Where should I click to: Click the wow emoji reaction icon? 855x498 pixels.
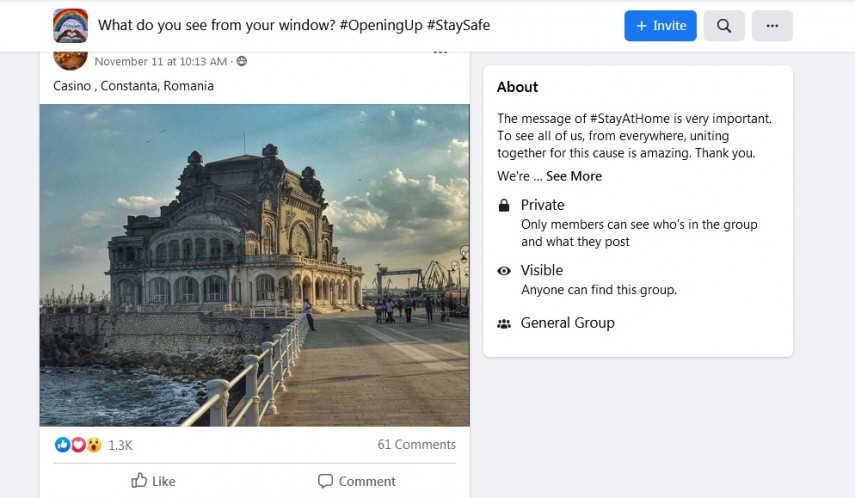click(93, 445)
